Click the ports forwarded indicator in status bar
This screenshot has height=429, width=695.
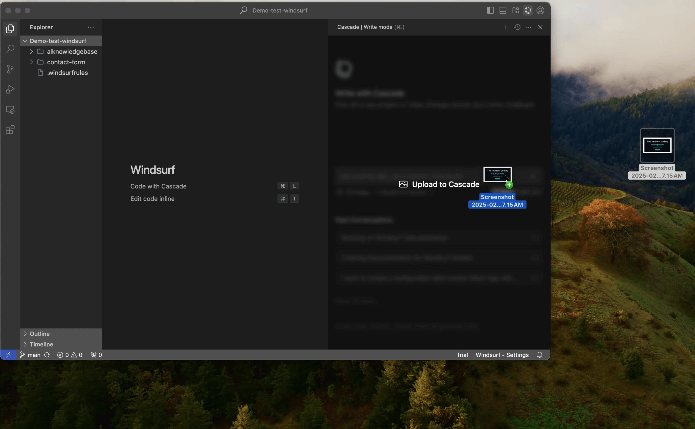[96, 355]
